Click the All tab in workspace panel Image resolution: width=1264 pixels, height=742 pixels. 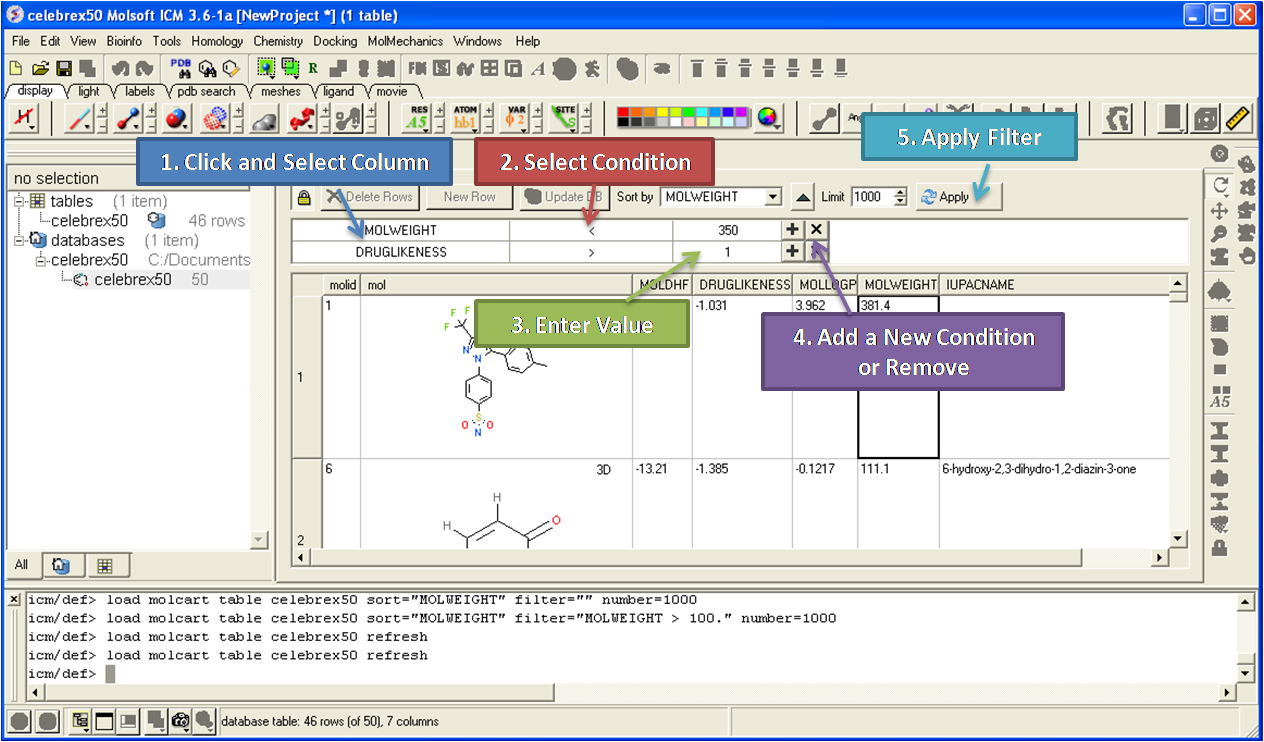(21, 566)
